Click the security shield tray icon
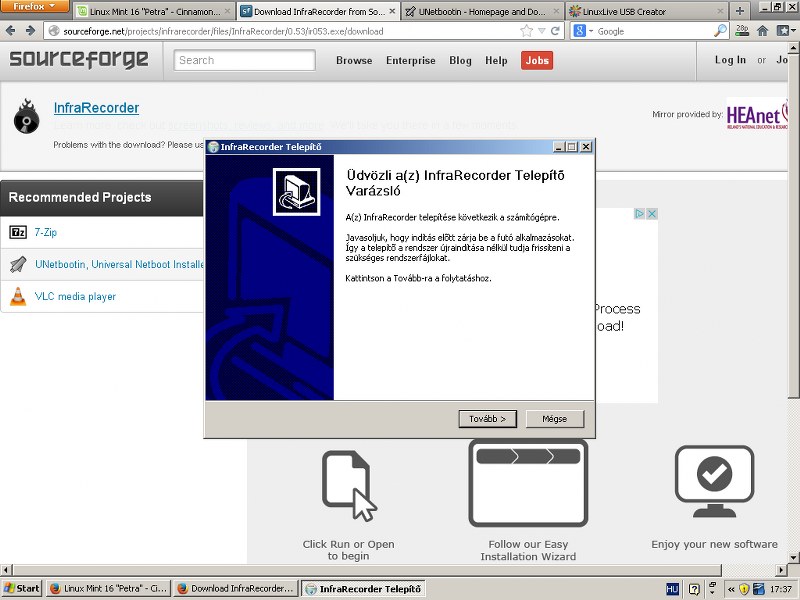The image size is (800, 600). (744, 589)
